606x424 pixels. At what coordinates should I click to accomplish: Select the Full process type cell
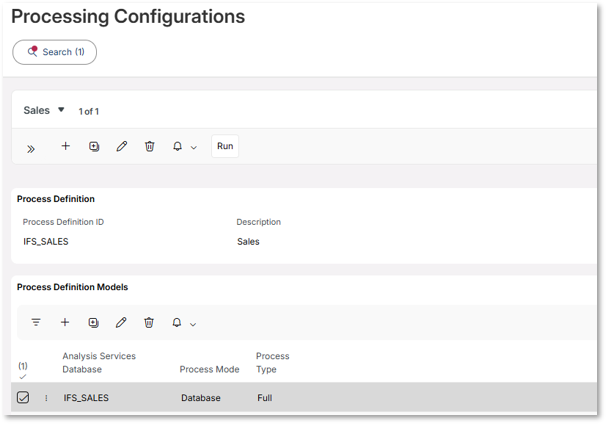(x=265, y=398)
